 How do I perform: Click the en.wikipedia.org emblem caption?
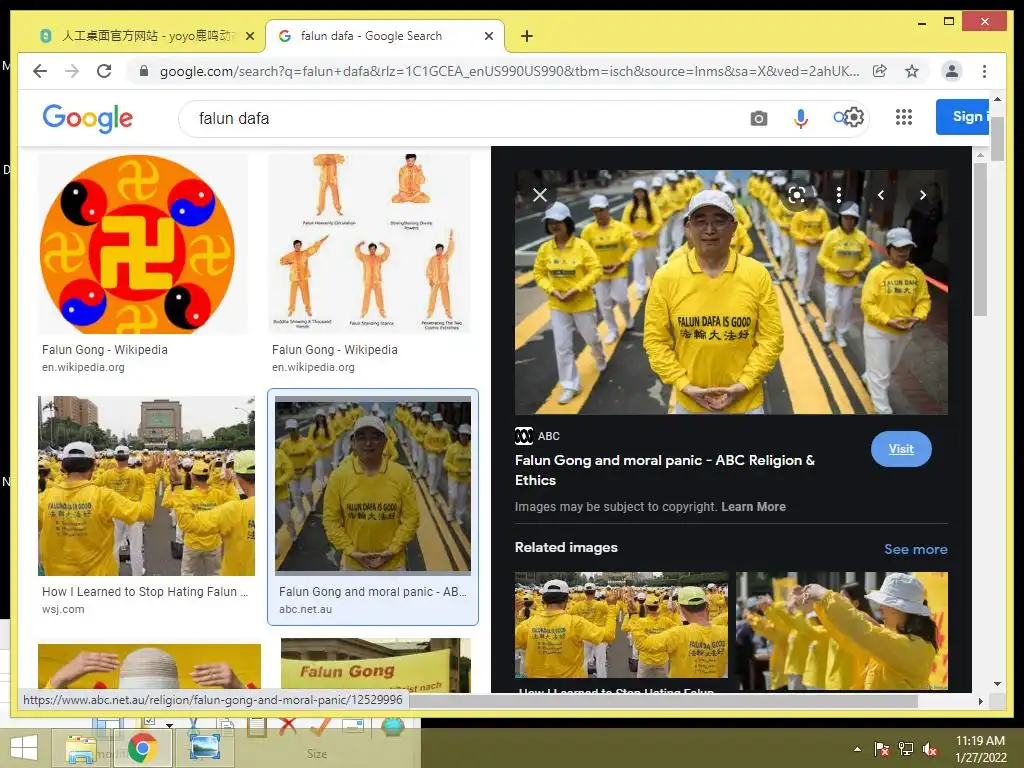(x=83, y=367)
